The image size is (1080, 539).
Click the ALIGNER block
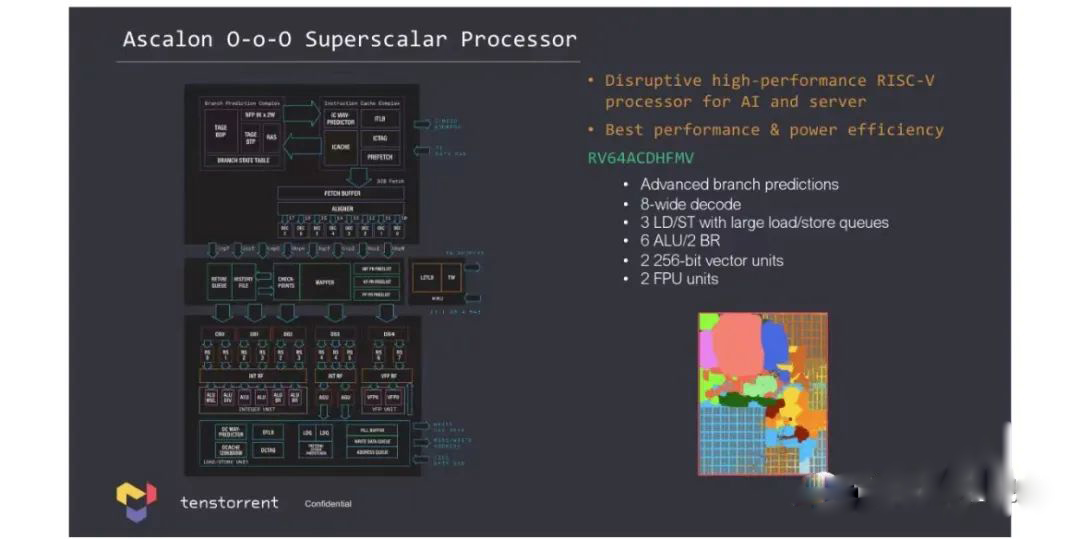341,209
